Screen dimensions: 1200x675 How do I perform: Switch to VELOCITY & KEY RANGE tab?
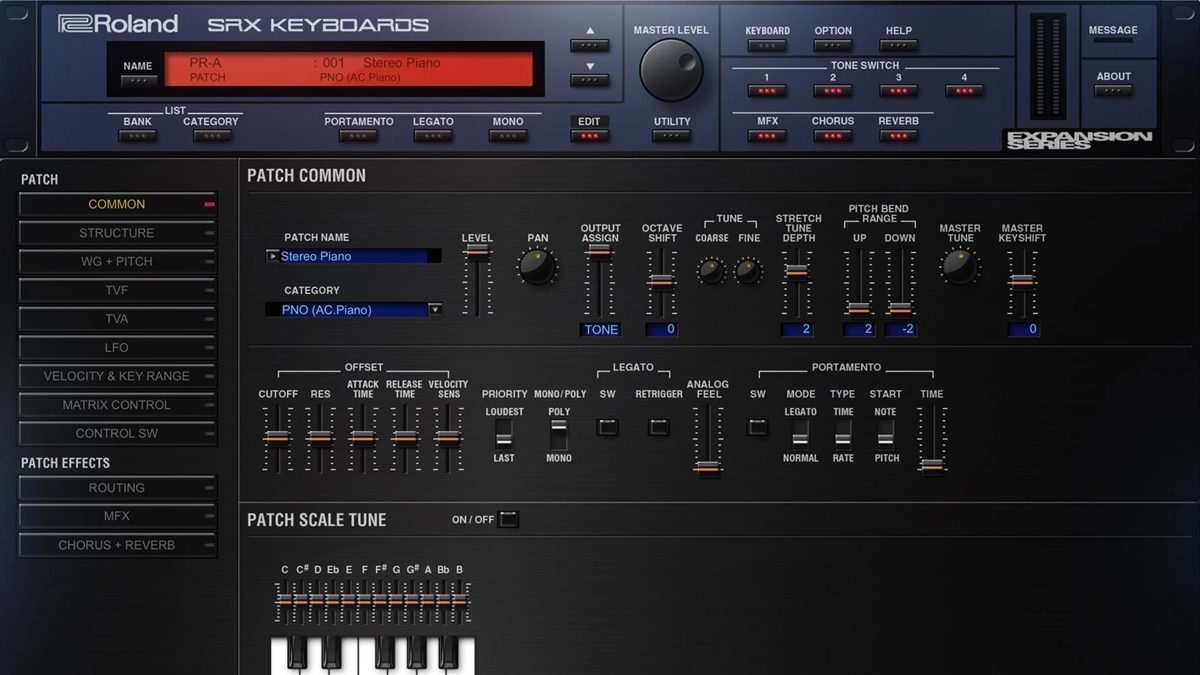(x=117, y=377)
